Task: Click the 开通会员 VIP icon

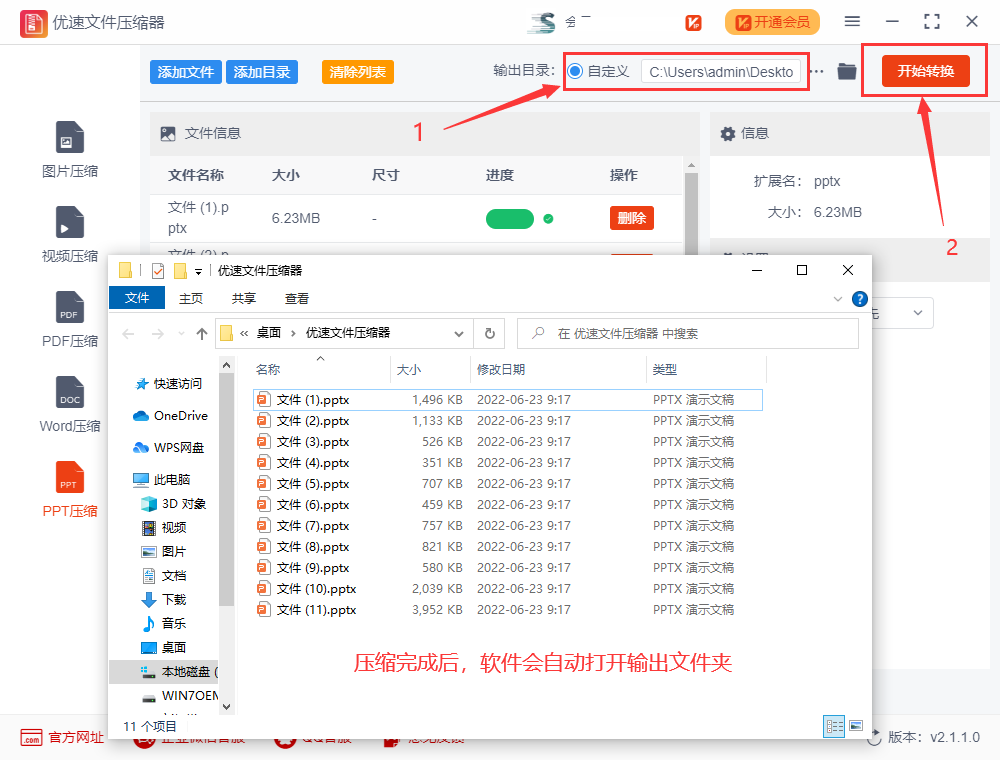Action: coord(771,21)
